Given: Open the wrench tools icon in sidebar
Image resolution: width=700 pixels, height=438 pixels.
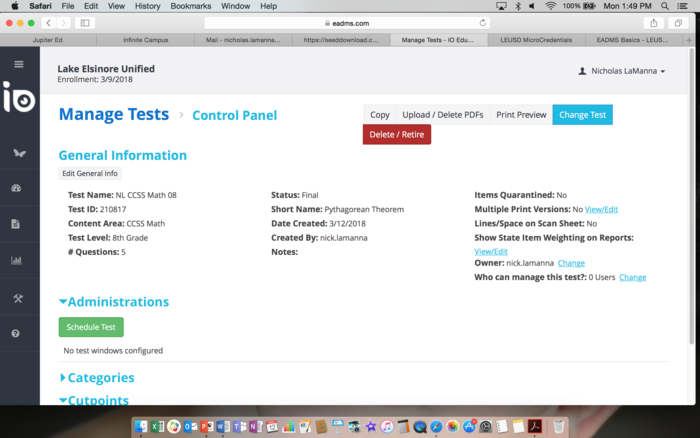Looking at the screenshot, I should 17,298.
